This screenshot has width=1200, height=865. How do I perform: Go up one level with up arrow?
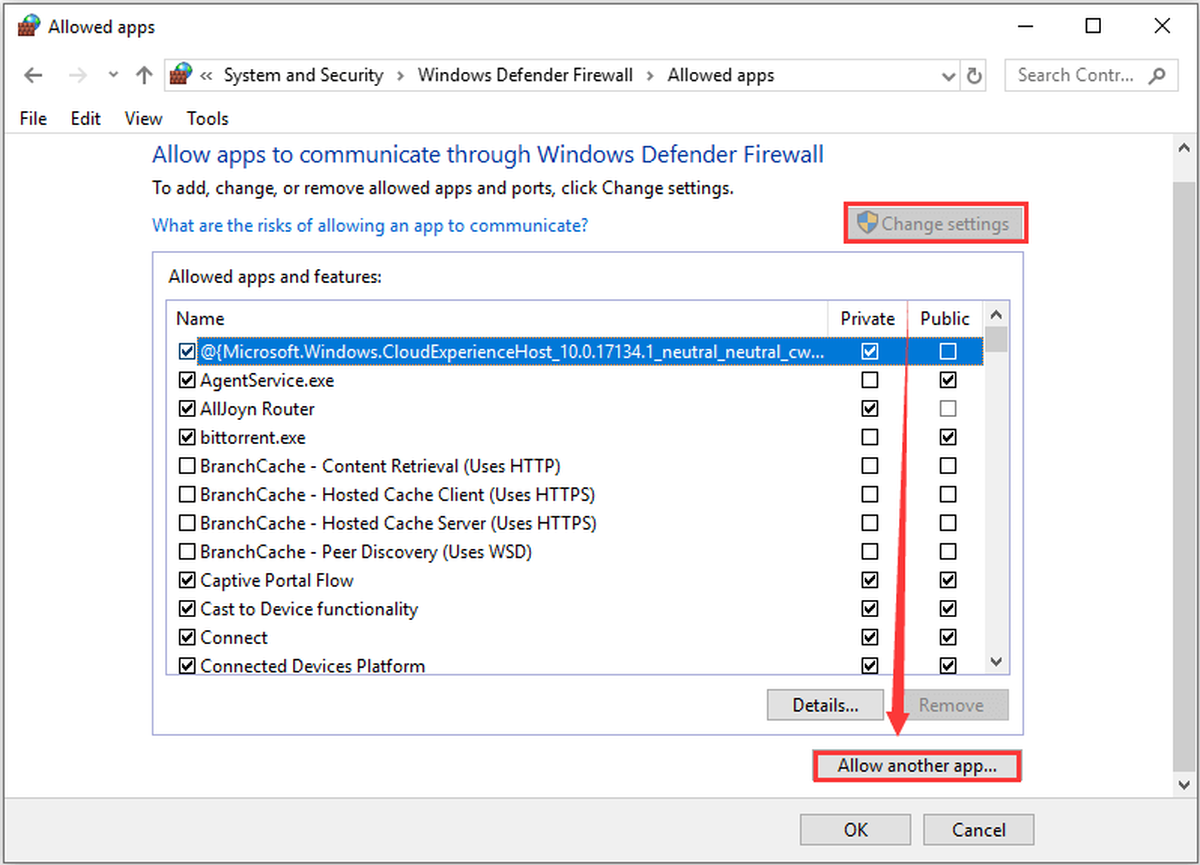click(x=144, y=75)
